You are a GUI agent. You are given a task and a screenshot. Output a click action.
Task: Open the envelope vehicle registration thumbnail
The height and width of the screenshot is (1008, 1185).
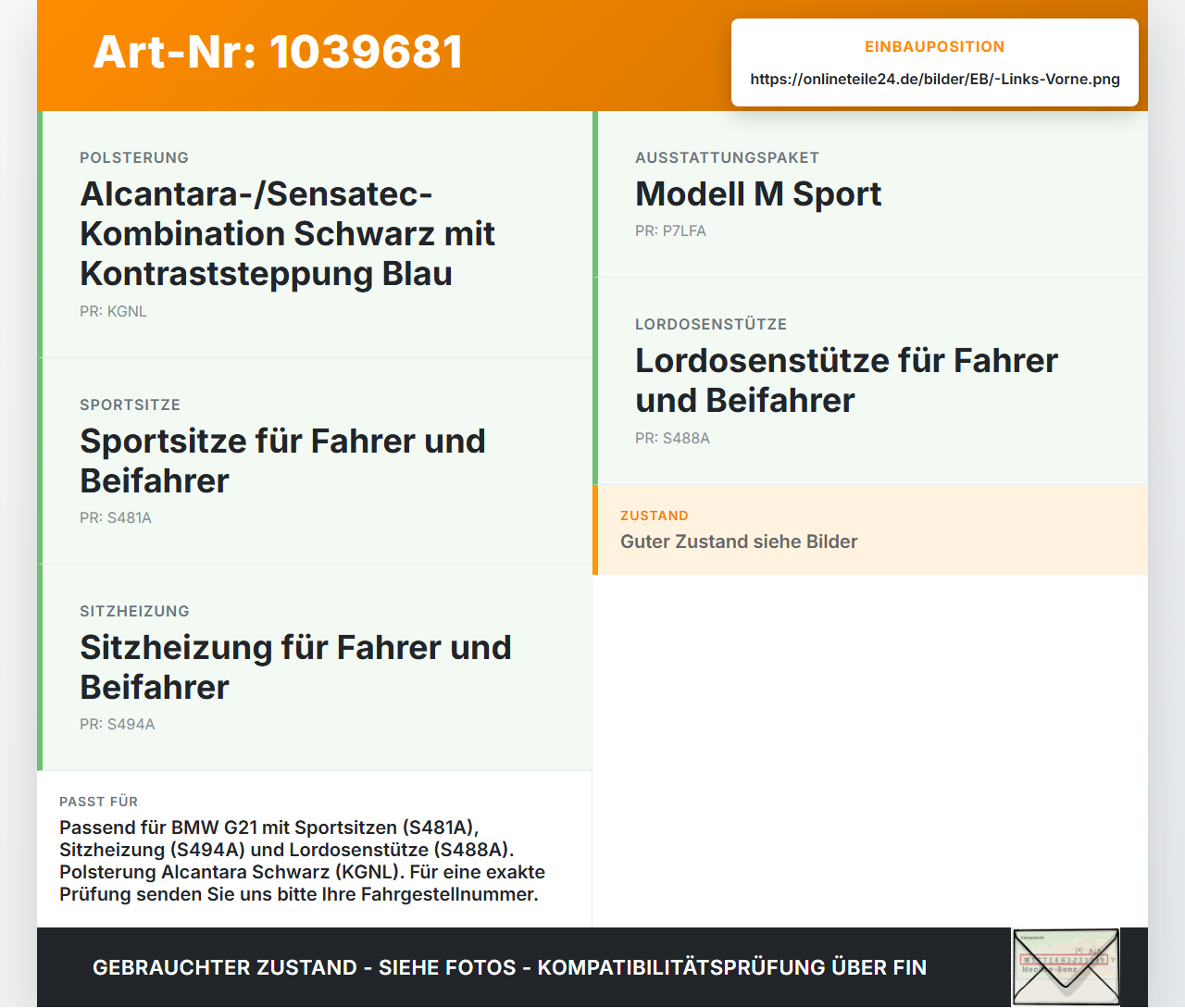pyautogui.click(x=1066, y=967)
